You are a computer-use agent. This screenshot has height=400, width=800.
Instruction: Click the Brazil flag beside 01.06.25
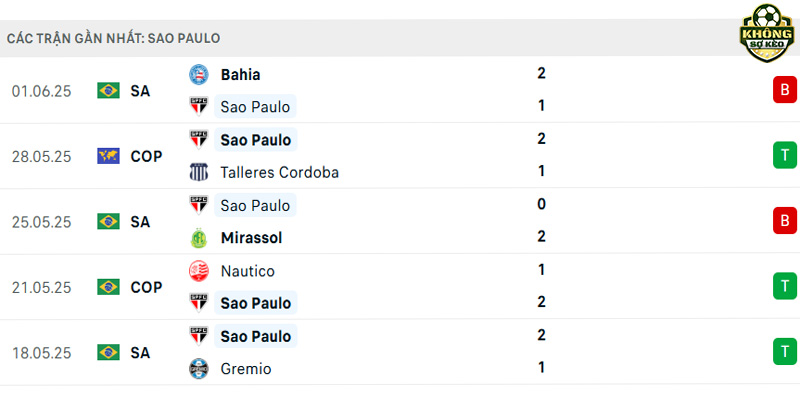(108, 90)
